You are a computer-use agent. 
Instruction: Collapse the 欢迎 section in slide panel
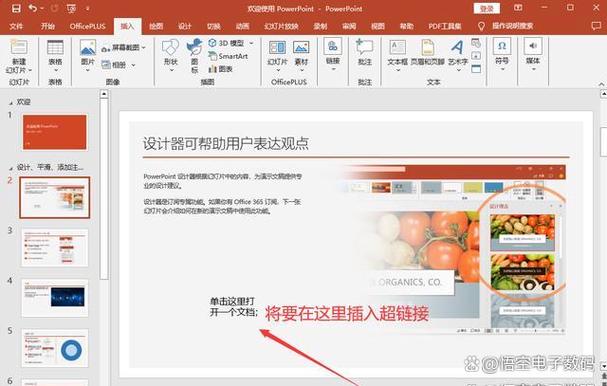11,103
